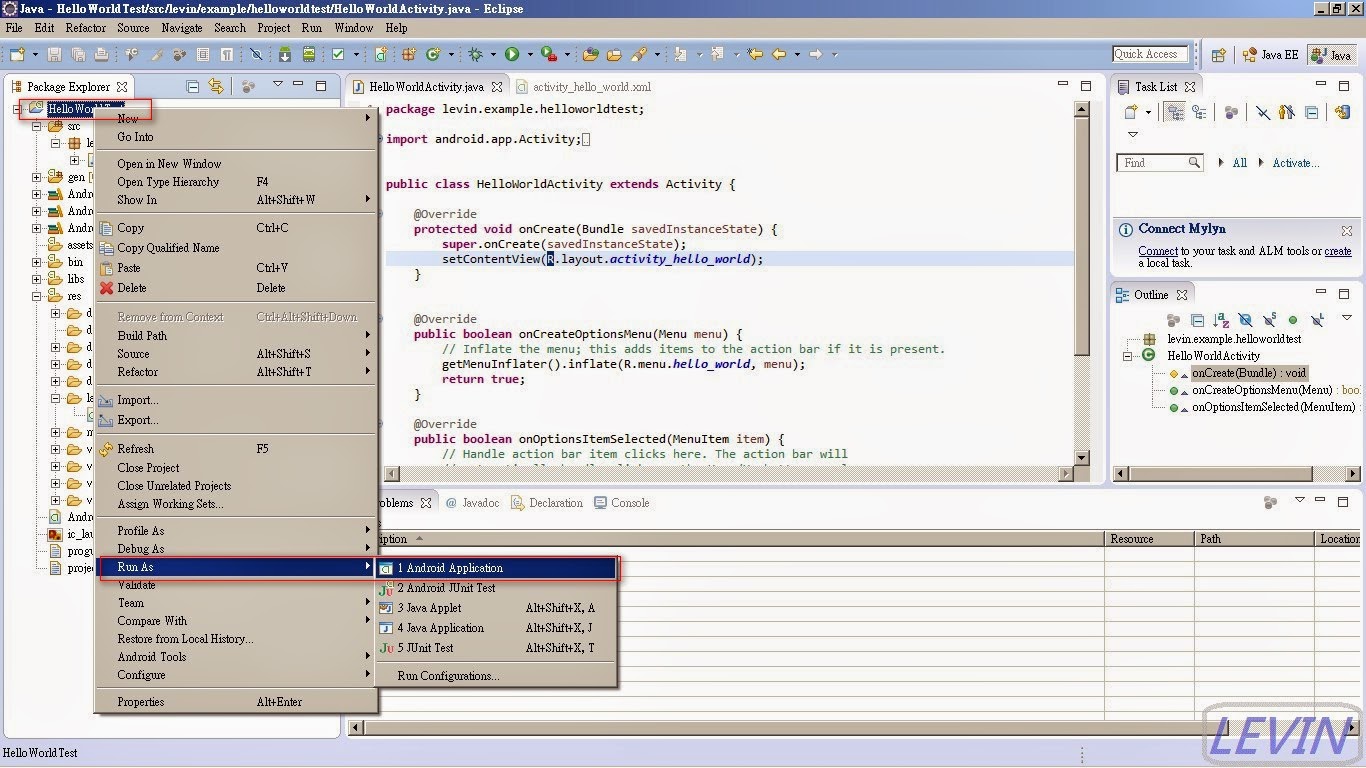Click the Connect link in Mylyn panel
Screen dimensions: 1366x768
[1158, 252]
